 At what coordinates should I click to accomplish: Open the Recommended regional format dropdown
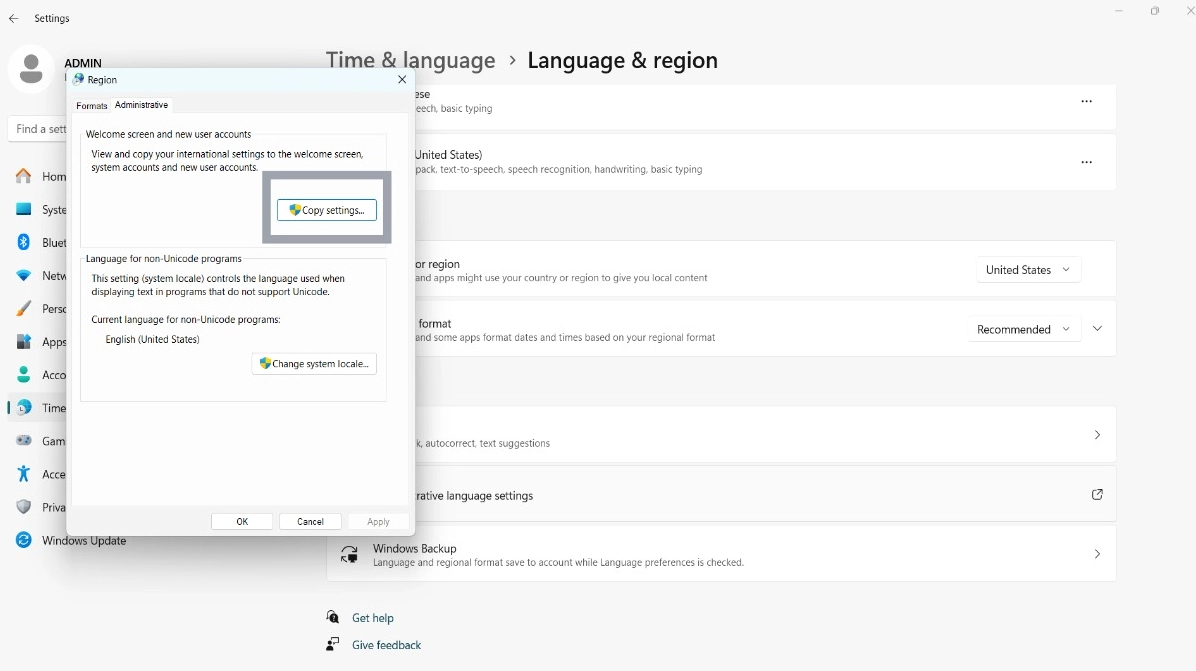1024,329
